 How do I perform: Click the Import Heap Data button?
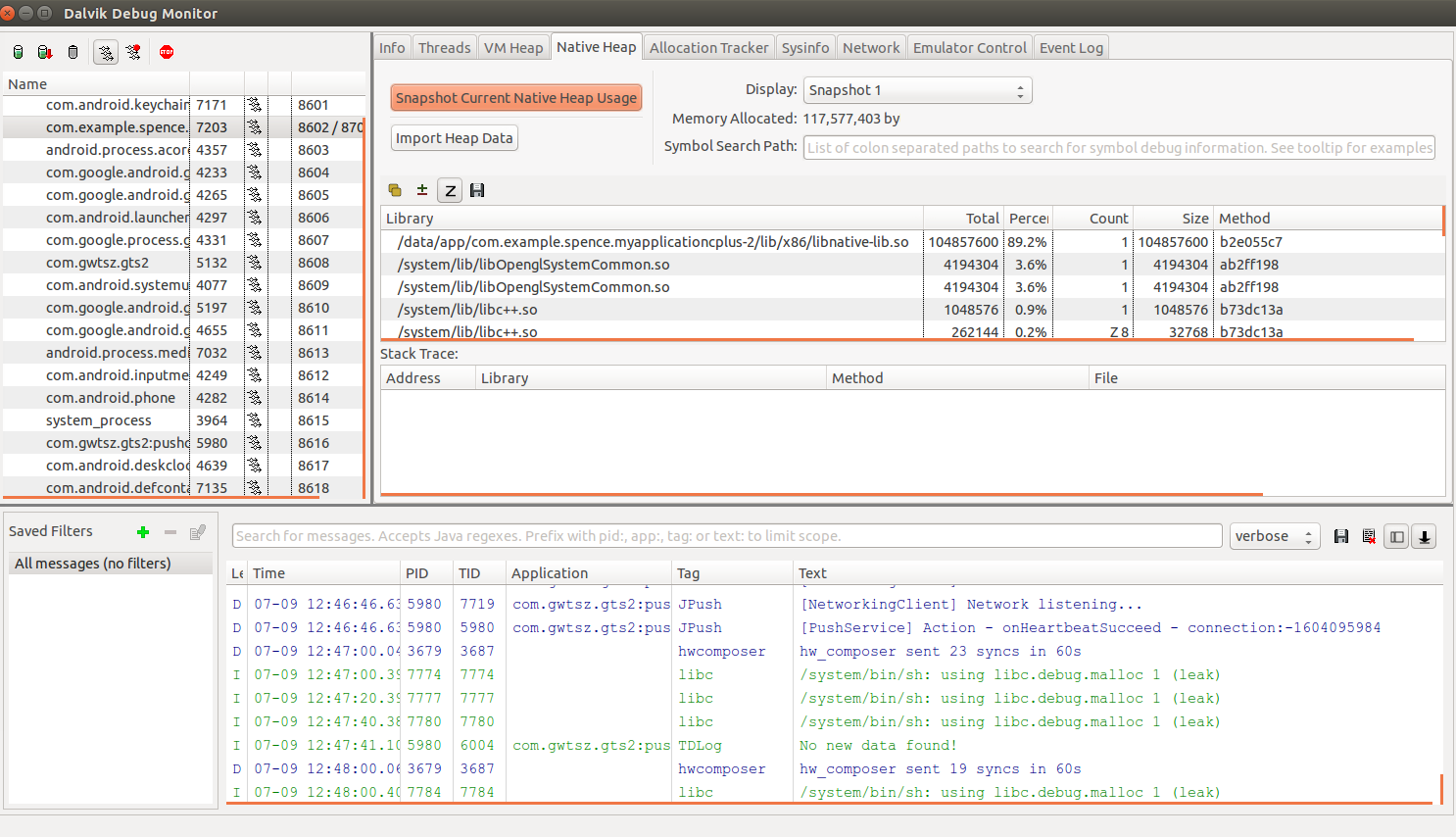click(454, 138)
